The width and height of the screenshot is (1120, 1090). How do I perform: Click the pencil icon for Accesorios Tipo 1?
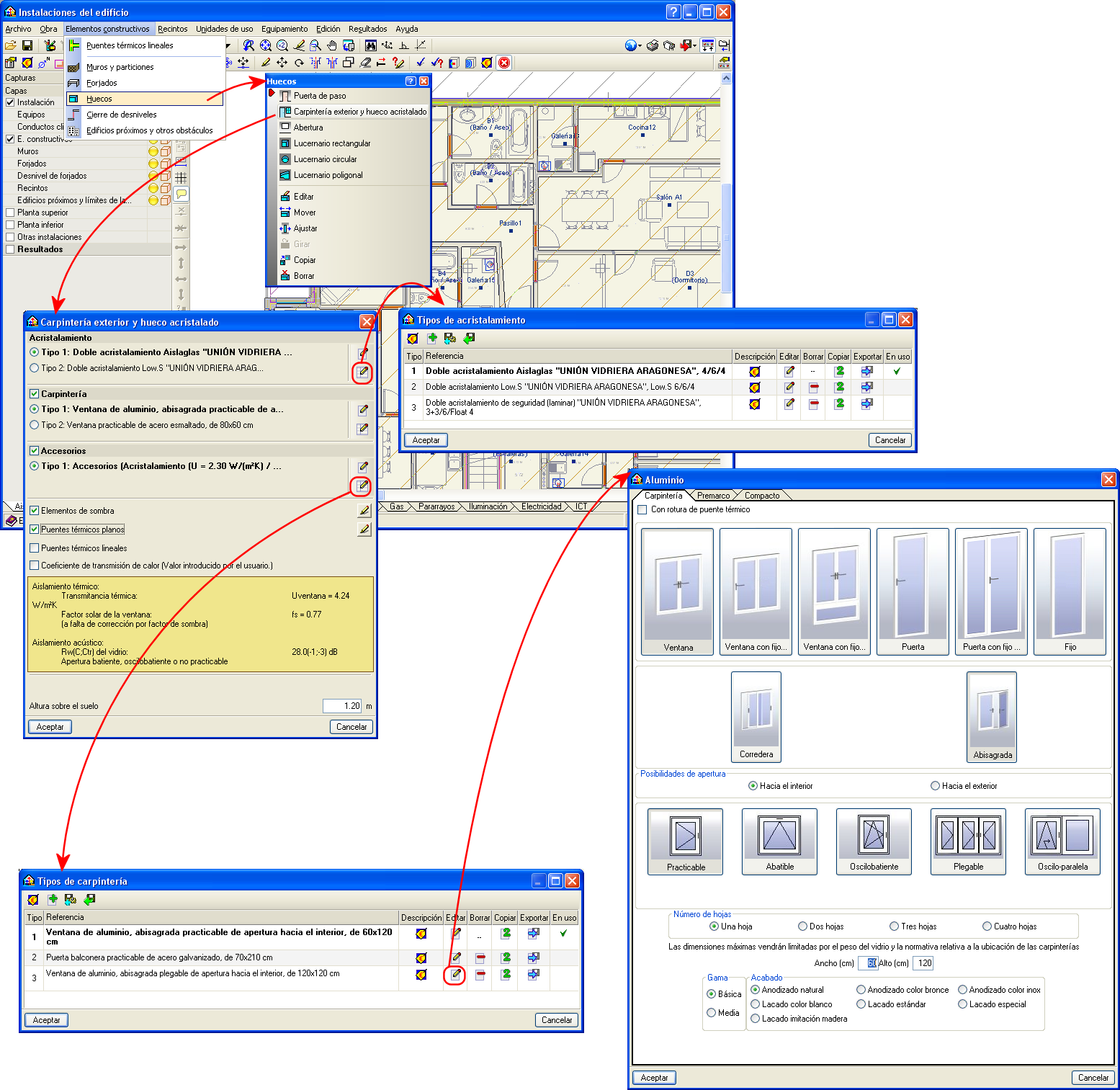click(x=363, y=467)
